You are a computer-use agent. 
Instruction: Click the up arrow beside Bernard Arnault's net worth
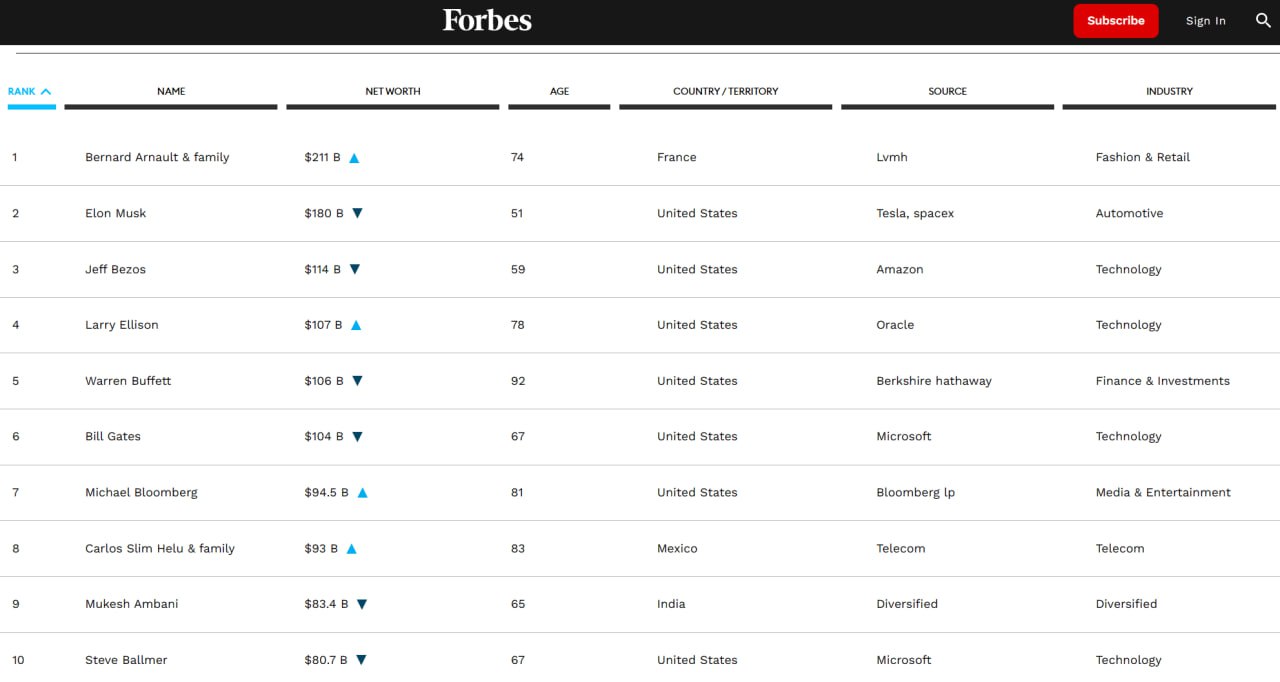pyautogui.click(x=354, y=158)
